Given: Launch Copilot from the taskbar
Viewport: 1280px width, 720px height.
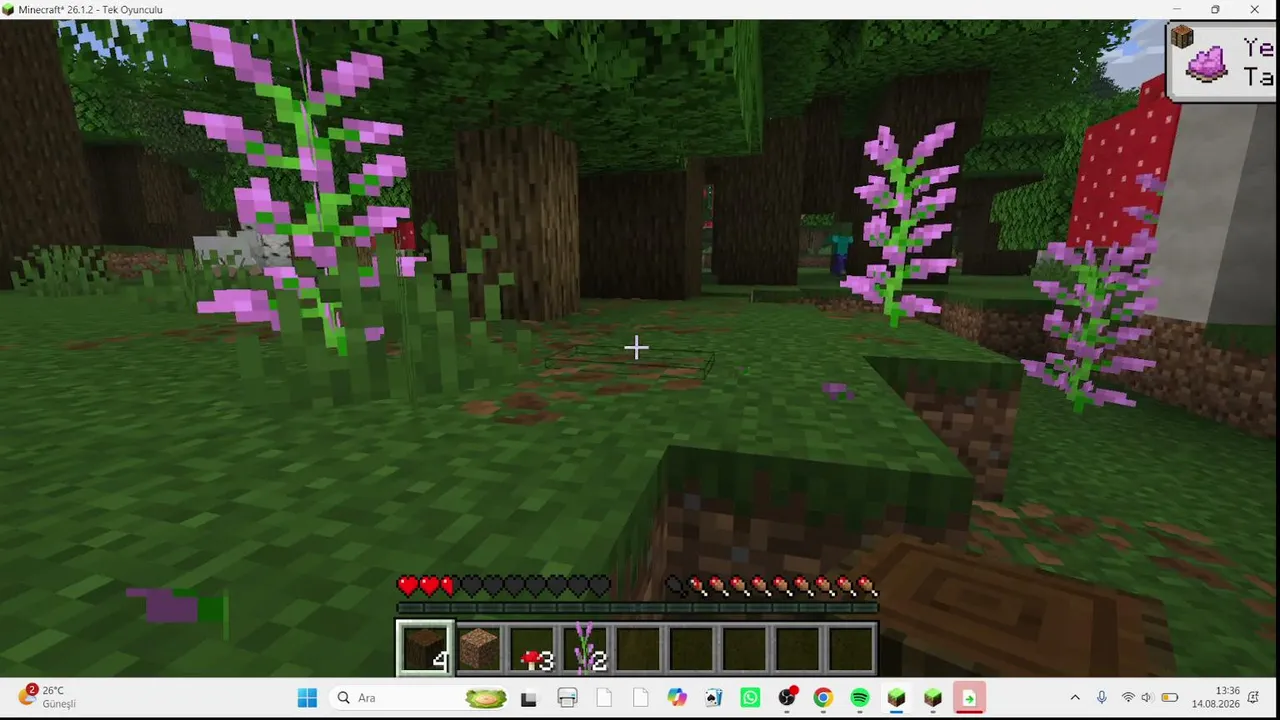Looking at the screenshot, I should tap(677, 698).
